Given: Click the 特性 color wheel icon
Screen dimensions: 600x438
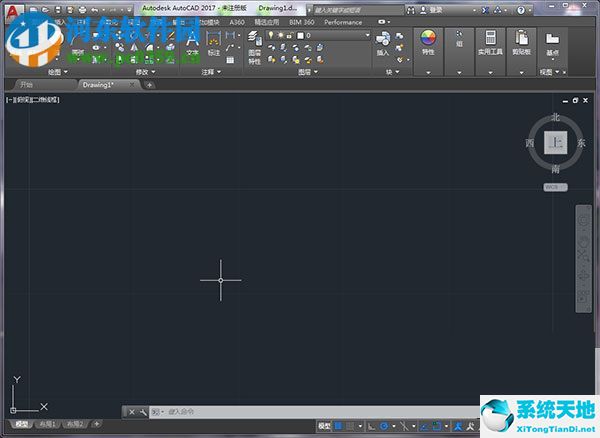Looking at the screenshot, I should coord(428,40).
